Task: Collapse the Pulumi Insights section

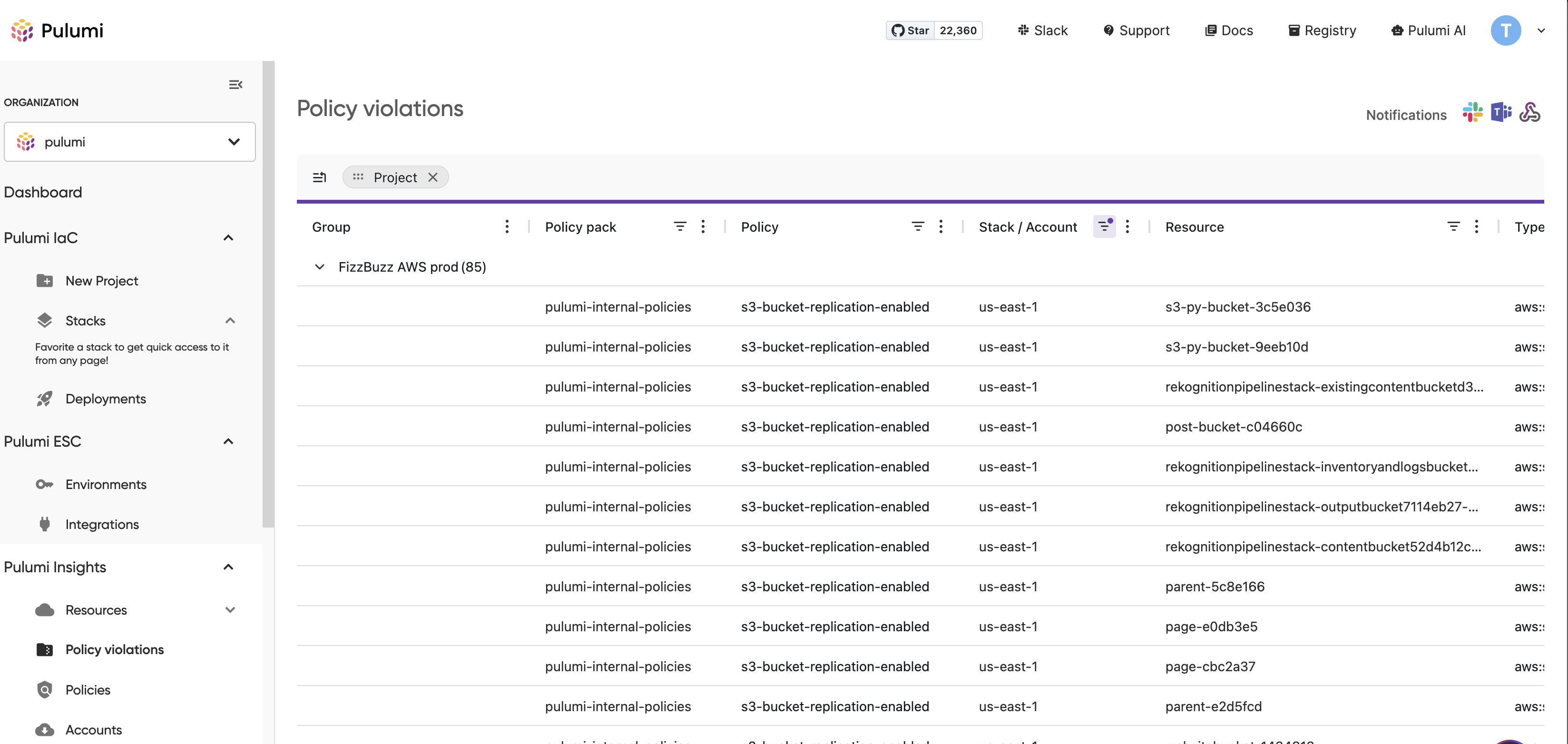Action: pos(228,567)
